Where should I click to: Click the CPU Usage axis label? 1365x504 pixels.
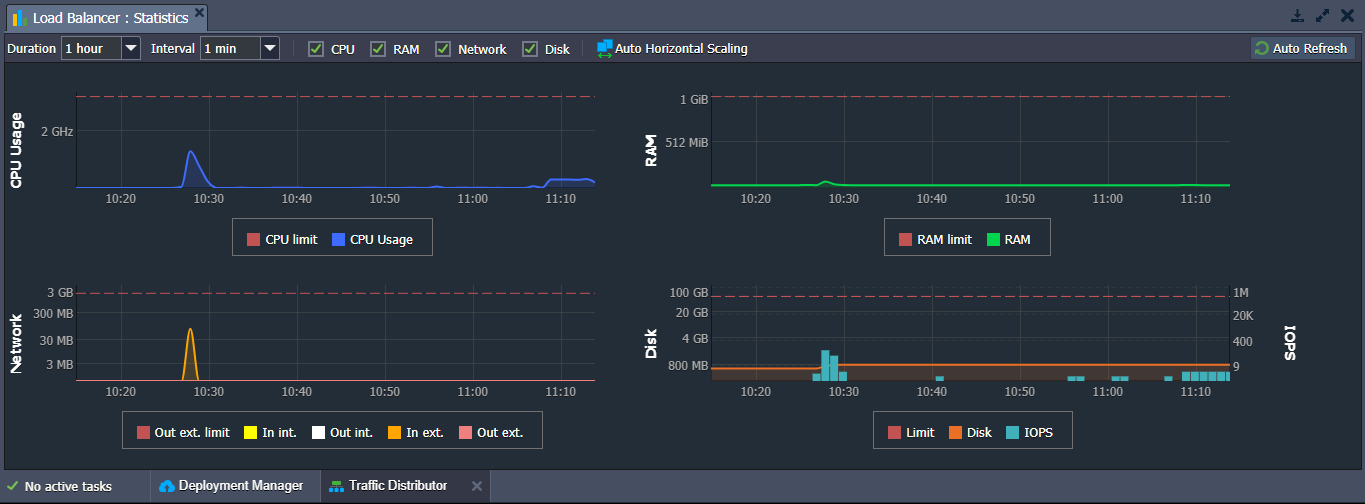pyautogui.click(x=16, y=150)
